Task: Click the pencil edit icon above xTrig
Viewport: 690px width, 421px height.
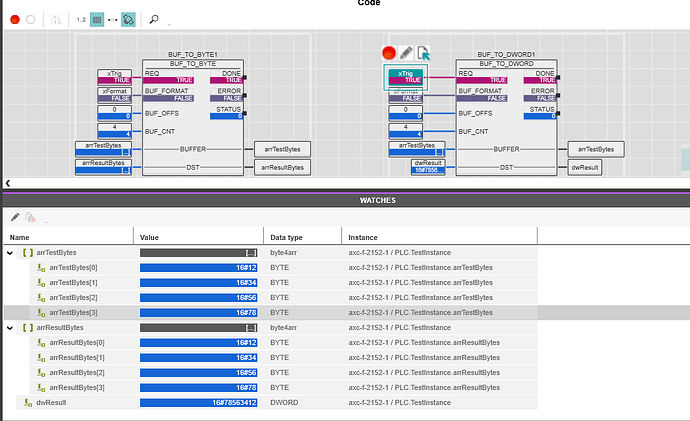Action: [406, 52]
